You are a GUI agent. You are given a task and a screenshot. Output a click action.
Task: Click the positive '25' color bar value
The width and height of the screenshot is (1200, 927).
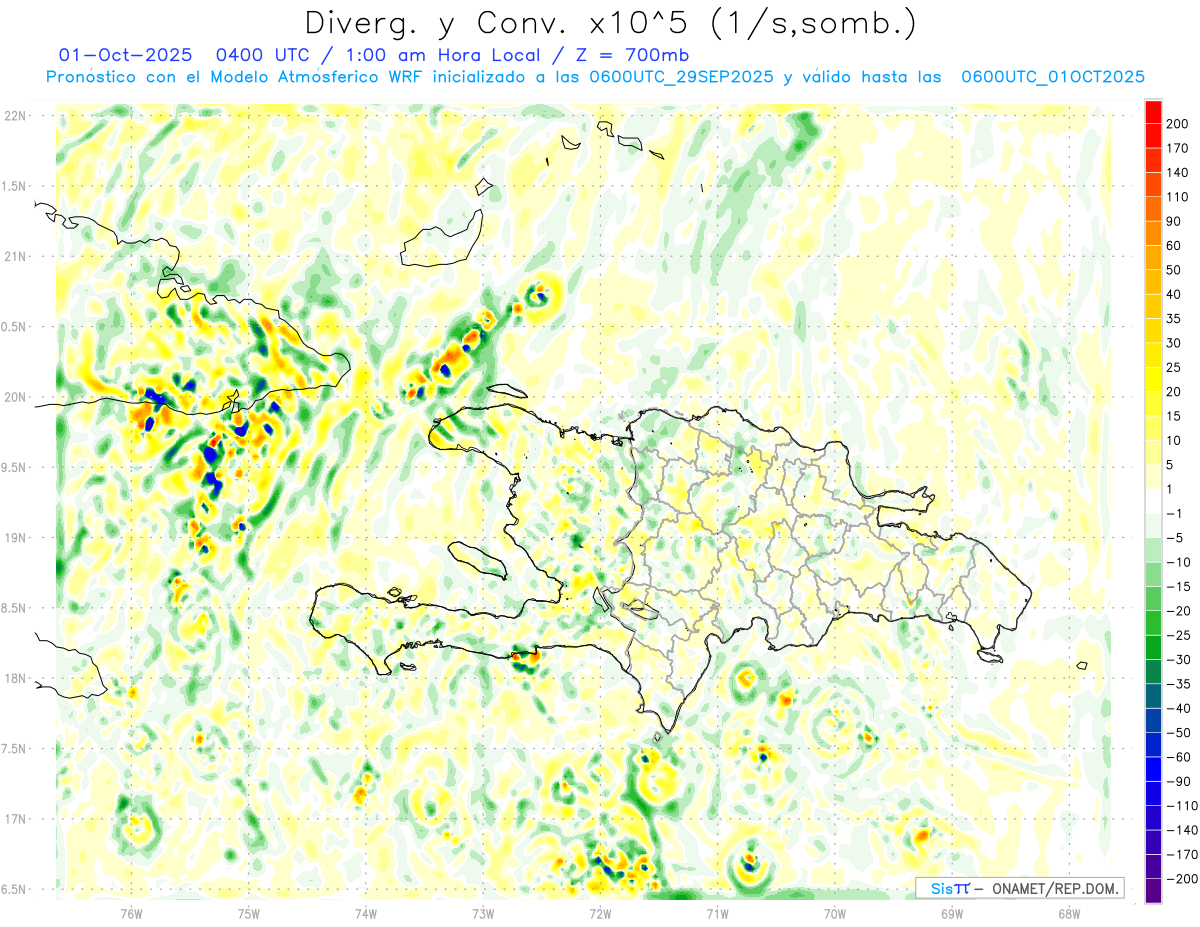1173,367
